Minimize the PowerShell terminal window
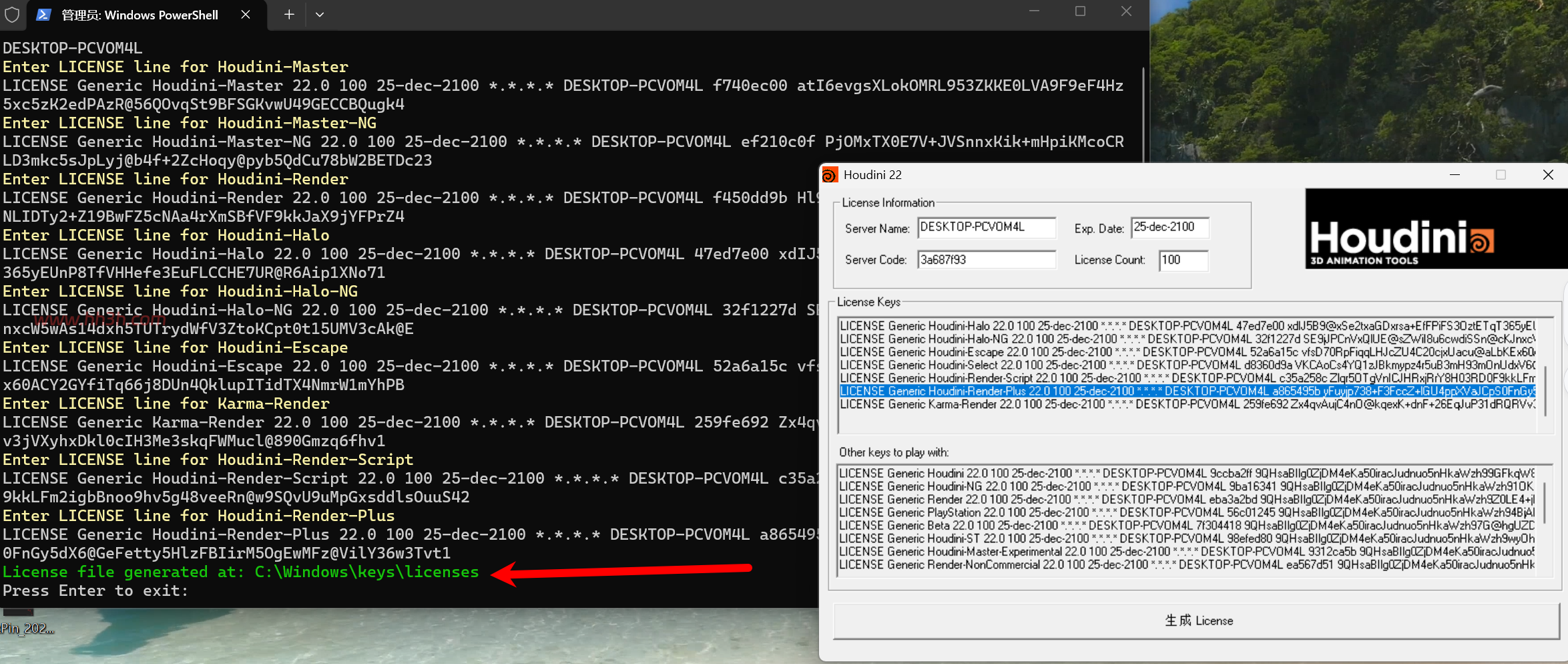Viewport: 1568px width, 664px height. 1035,11
